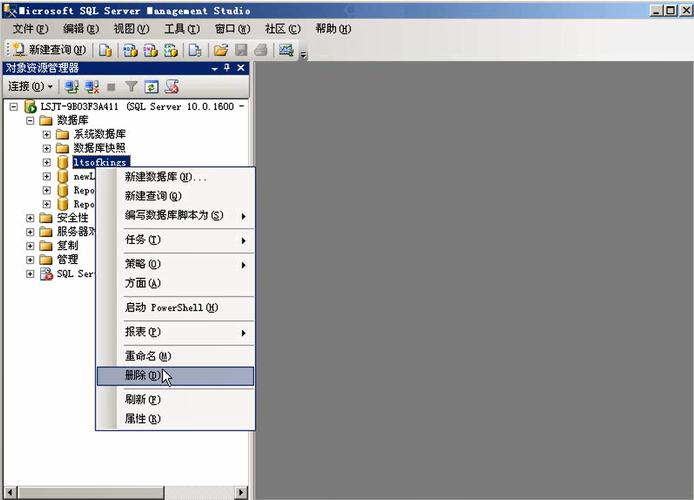Choose Delete (删除) from context menu
This screenshot has width=694, height=500.
176,376
